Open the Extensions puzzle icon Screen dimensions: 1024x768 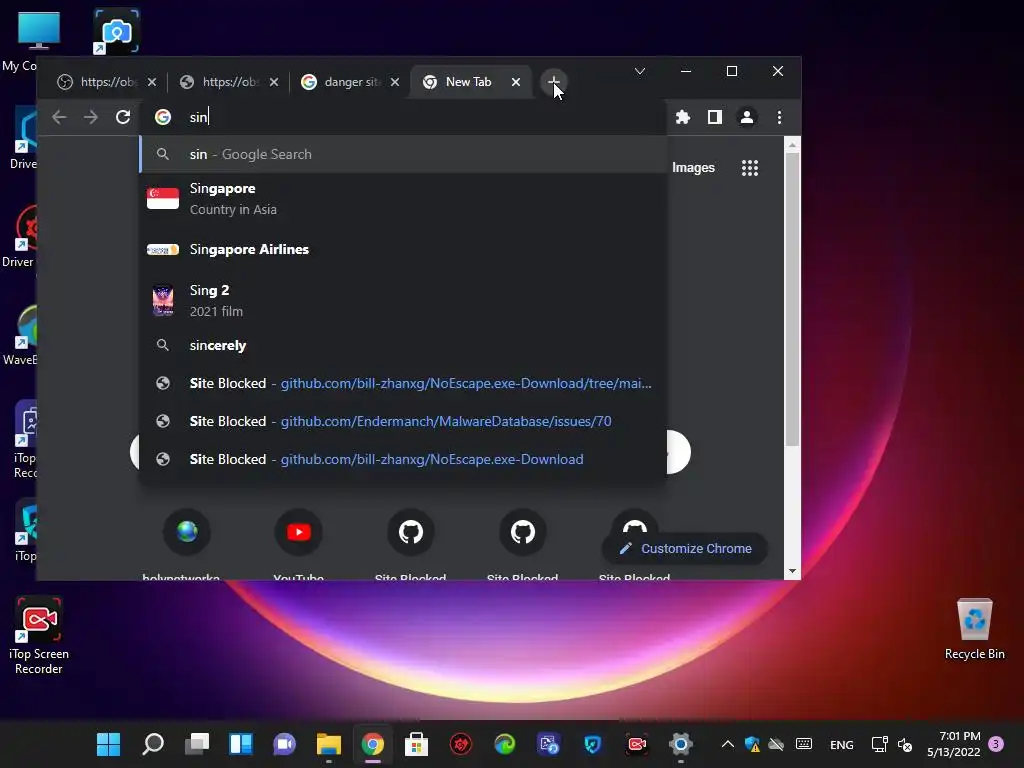(x=682, y=117)
